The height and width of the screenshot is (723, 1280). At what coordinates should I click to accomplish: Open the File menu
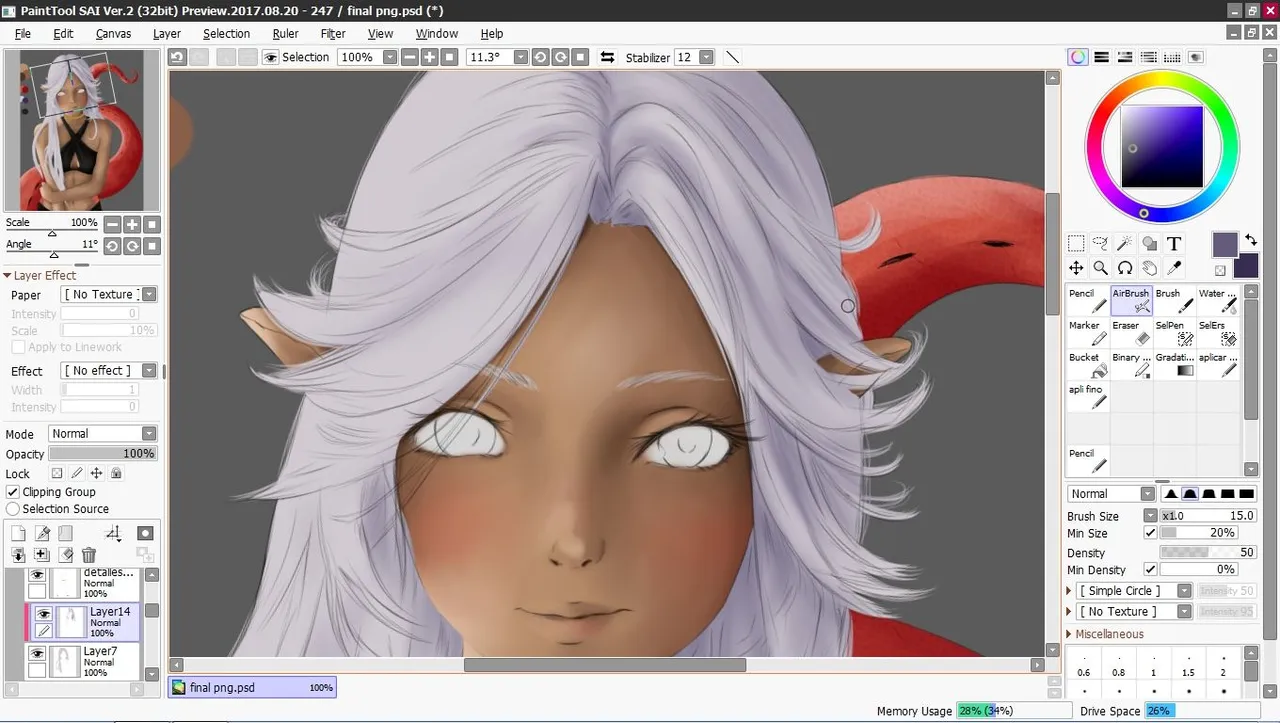click(x=22, y=33)
